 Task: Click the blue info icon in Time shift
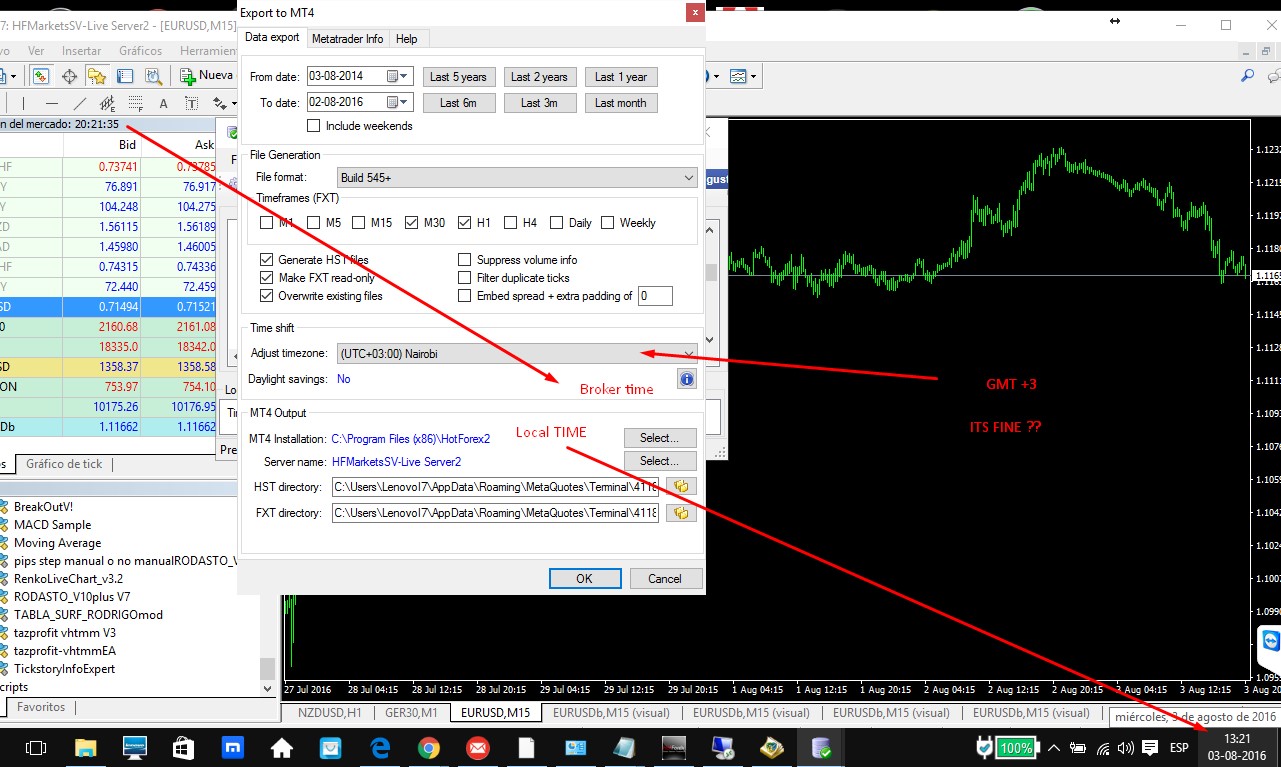click(687, 379)
